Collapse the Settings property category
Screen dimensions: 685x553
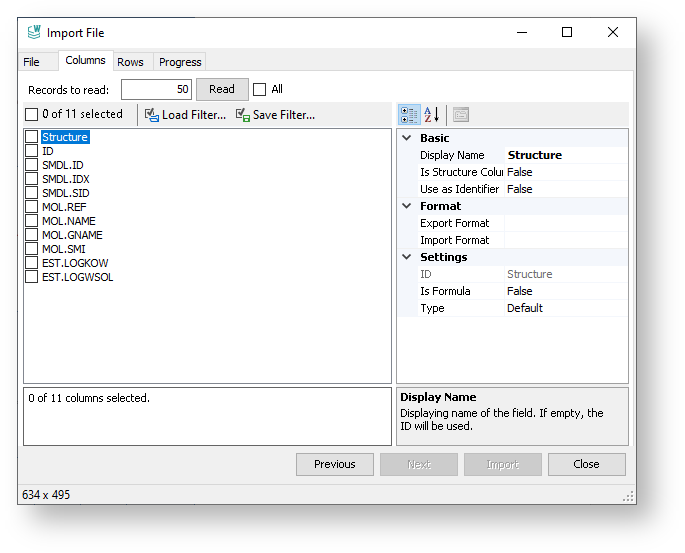coord(407,257)
